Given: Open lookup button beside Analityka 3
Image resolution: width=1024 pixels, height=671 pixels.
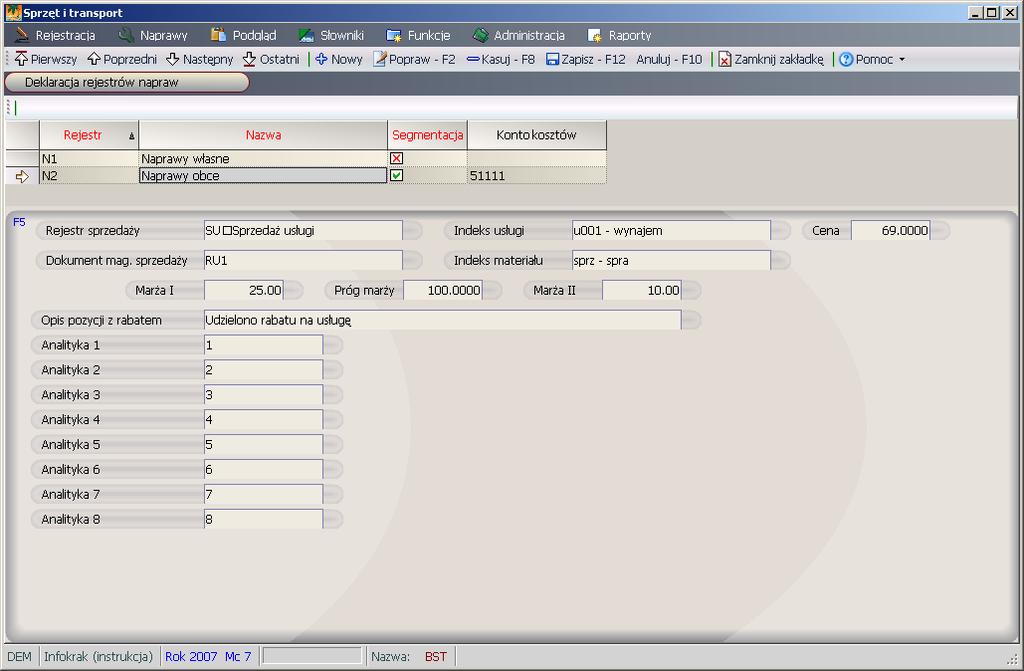Looking at the screenshot, I should (x=333, y=395).
